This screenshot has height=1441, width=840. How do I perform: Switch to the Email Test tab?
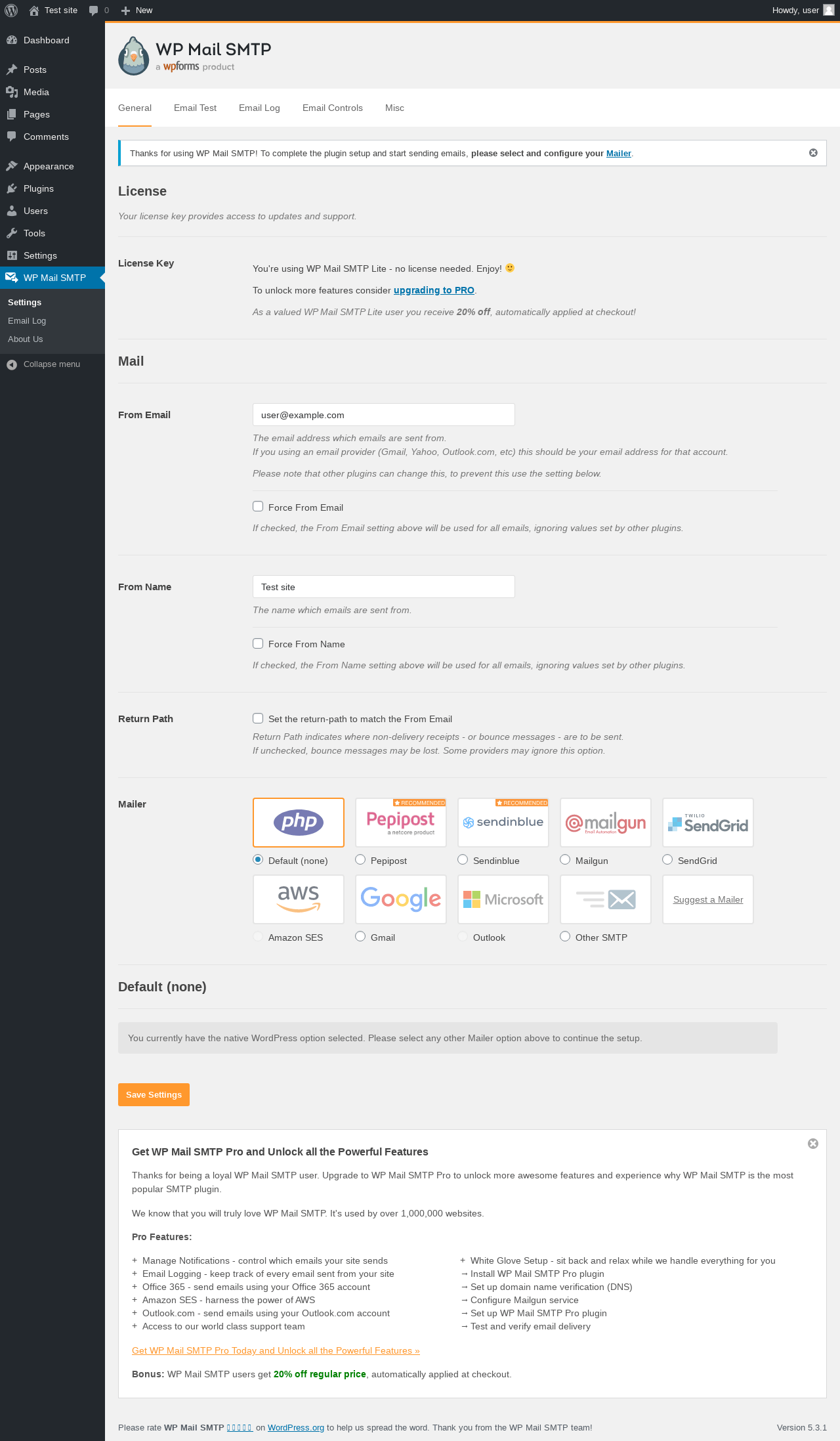tap(195, 108)
